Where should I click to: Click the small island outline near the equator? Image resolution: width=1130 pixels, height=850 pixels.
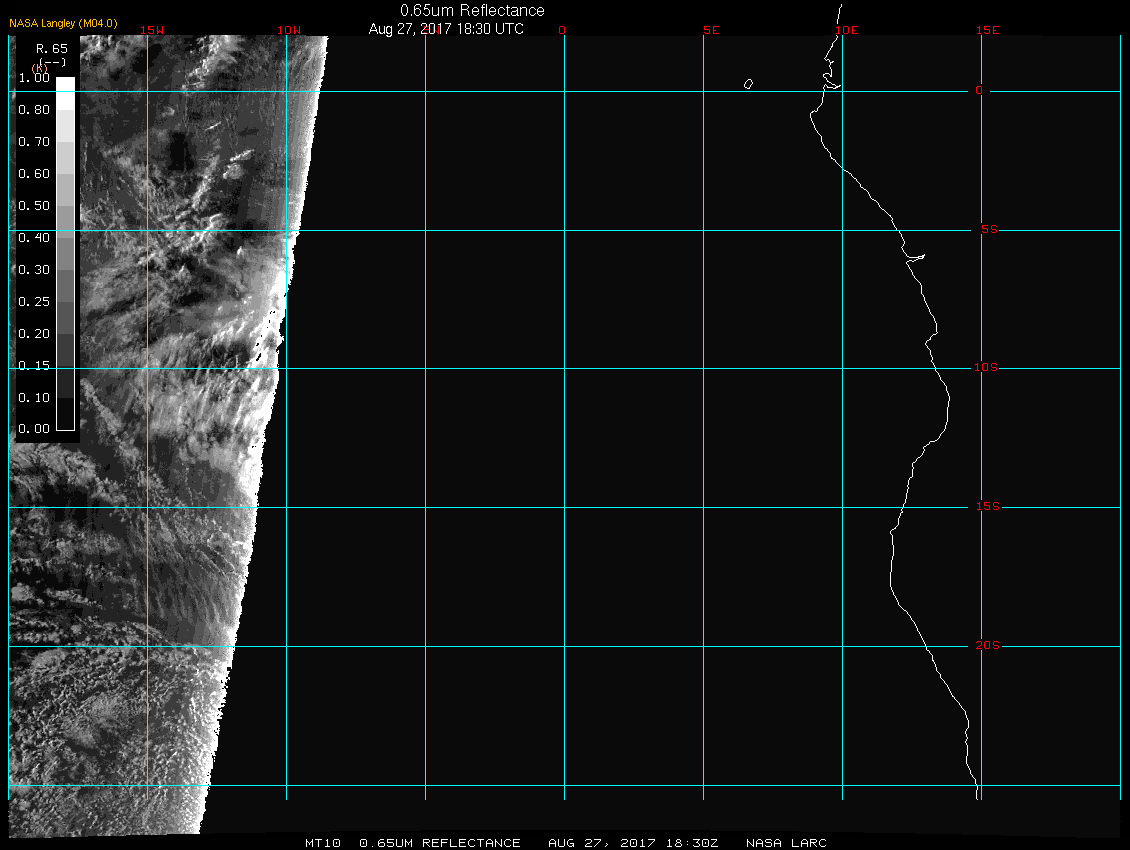(x=748, y=84)
